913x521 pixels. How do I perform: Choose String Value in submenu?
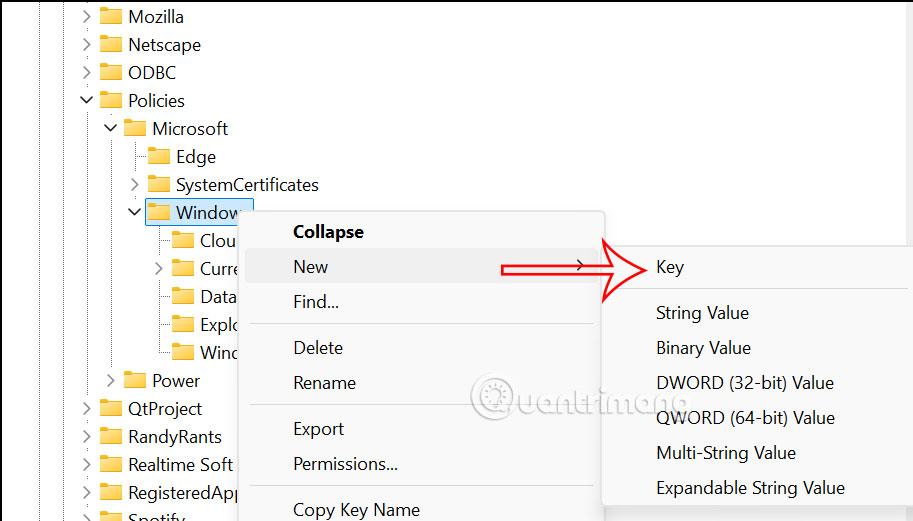[702, 313]
